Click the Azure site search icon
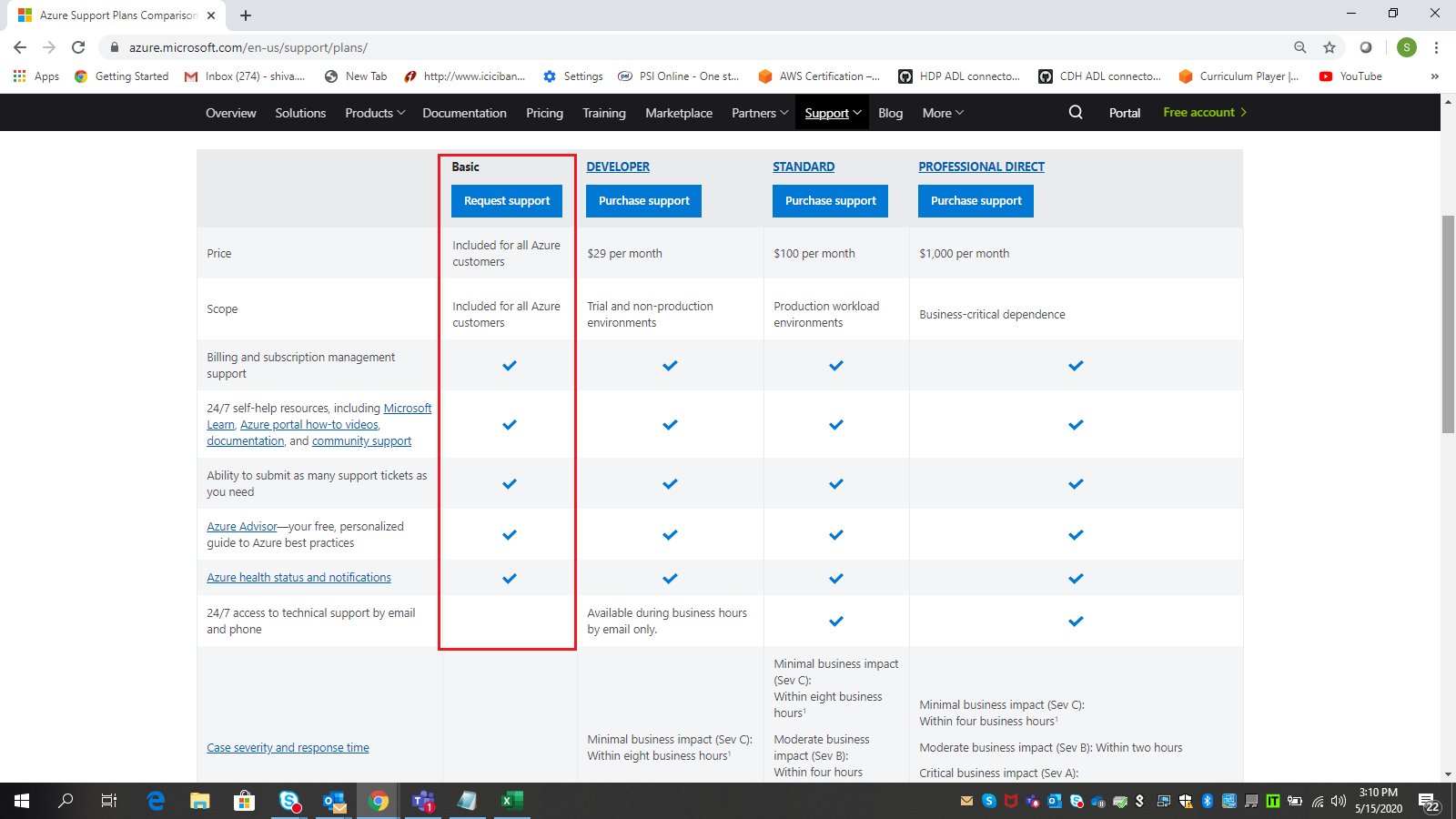 coord(1076,112)
